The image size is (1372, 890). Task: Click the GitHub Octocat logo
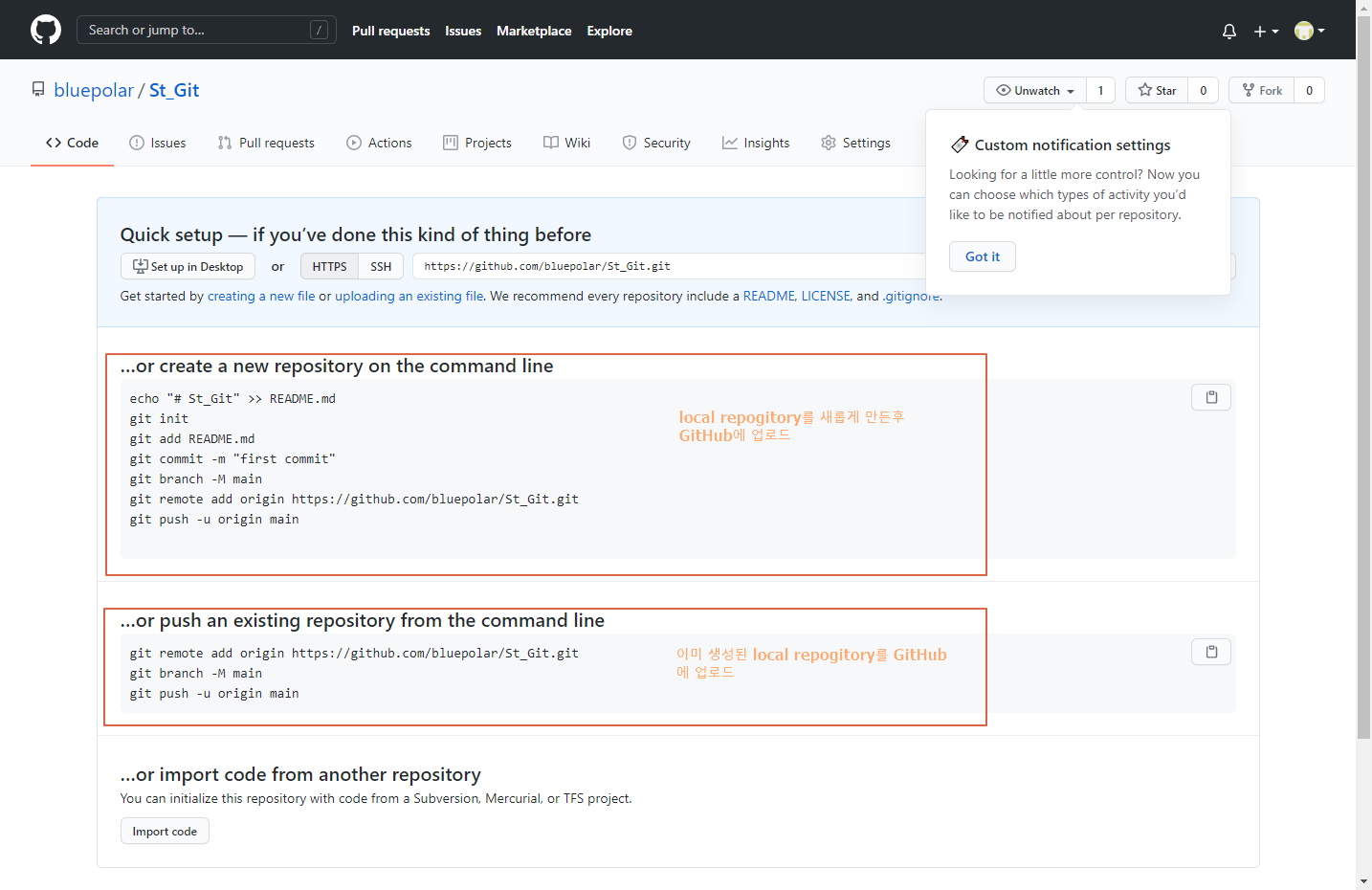(46, 30)
